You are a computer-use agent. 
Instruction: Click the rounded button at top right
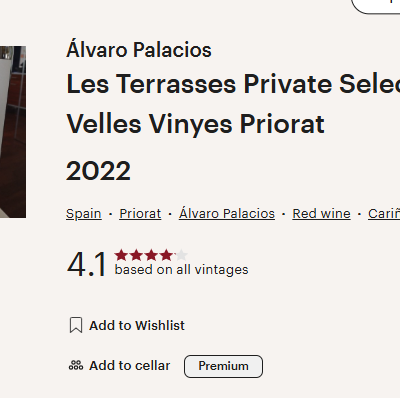click(376, 5)
